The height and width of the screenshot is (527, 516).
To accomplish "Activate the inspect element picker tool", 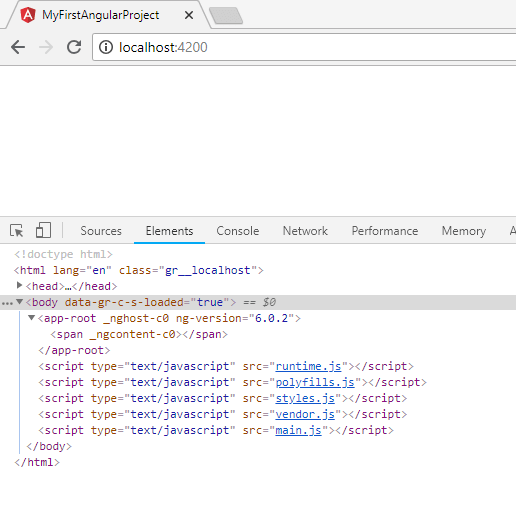I will click(16, 231).
